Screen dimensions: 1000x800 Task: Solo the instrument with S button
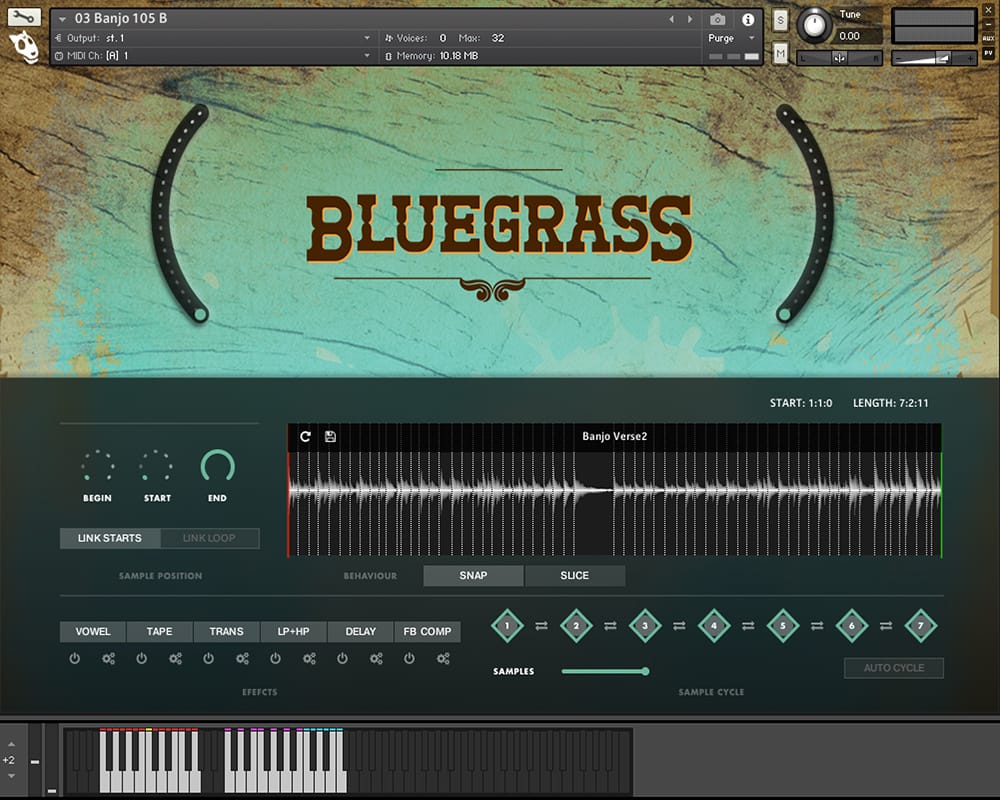pyautogui.click(x=780, y=20)
